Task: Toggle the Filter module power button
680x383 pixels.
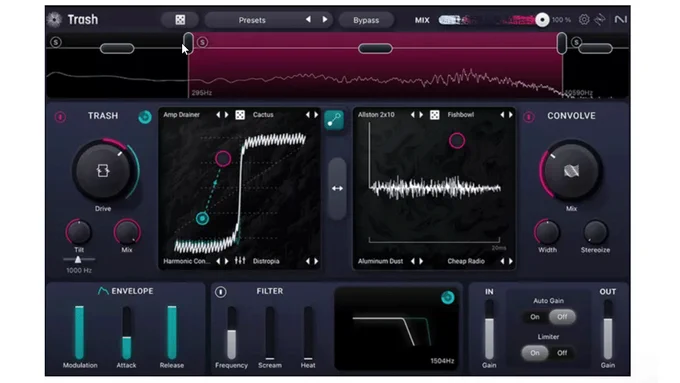Action: [x=220, y=292]
